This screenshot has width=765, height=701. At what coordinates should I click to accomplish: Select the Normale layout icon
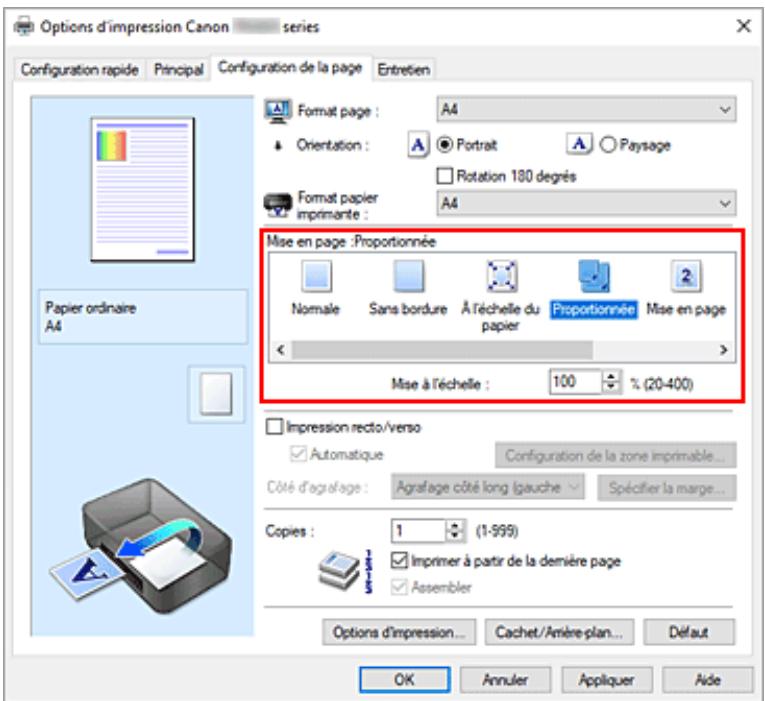tap(316, 276)
